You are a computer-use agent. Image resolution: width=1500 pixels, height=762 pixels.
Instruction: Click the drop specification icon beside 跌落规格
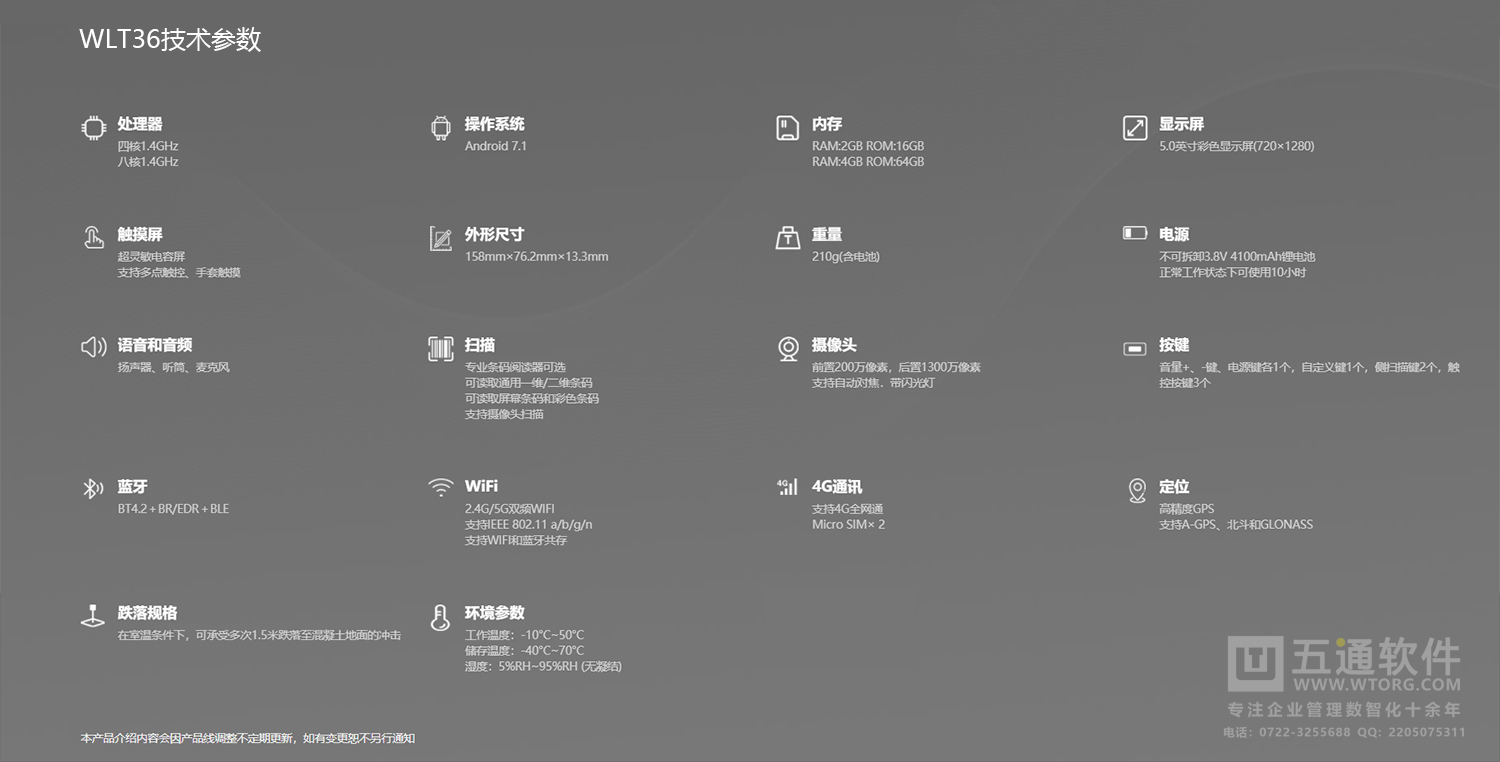click(93, 616)
